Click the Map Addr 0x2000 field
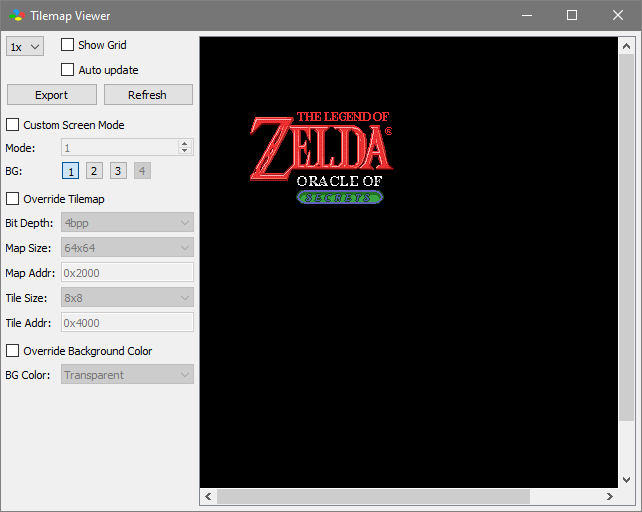This screenshot has width=642, height=512. (127, 273)
